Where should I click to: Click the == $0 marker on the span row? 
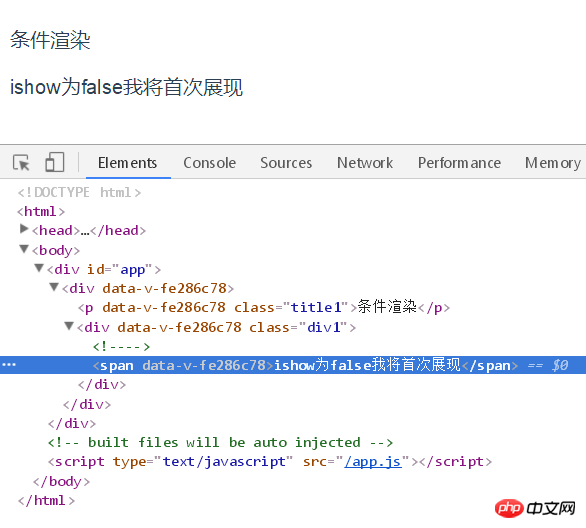click(548, 365)
